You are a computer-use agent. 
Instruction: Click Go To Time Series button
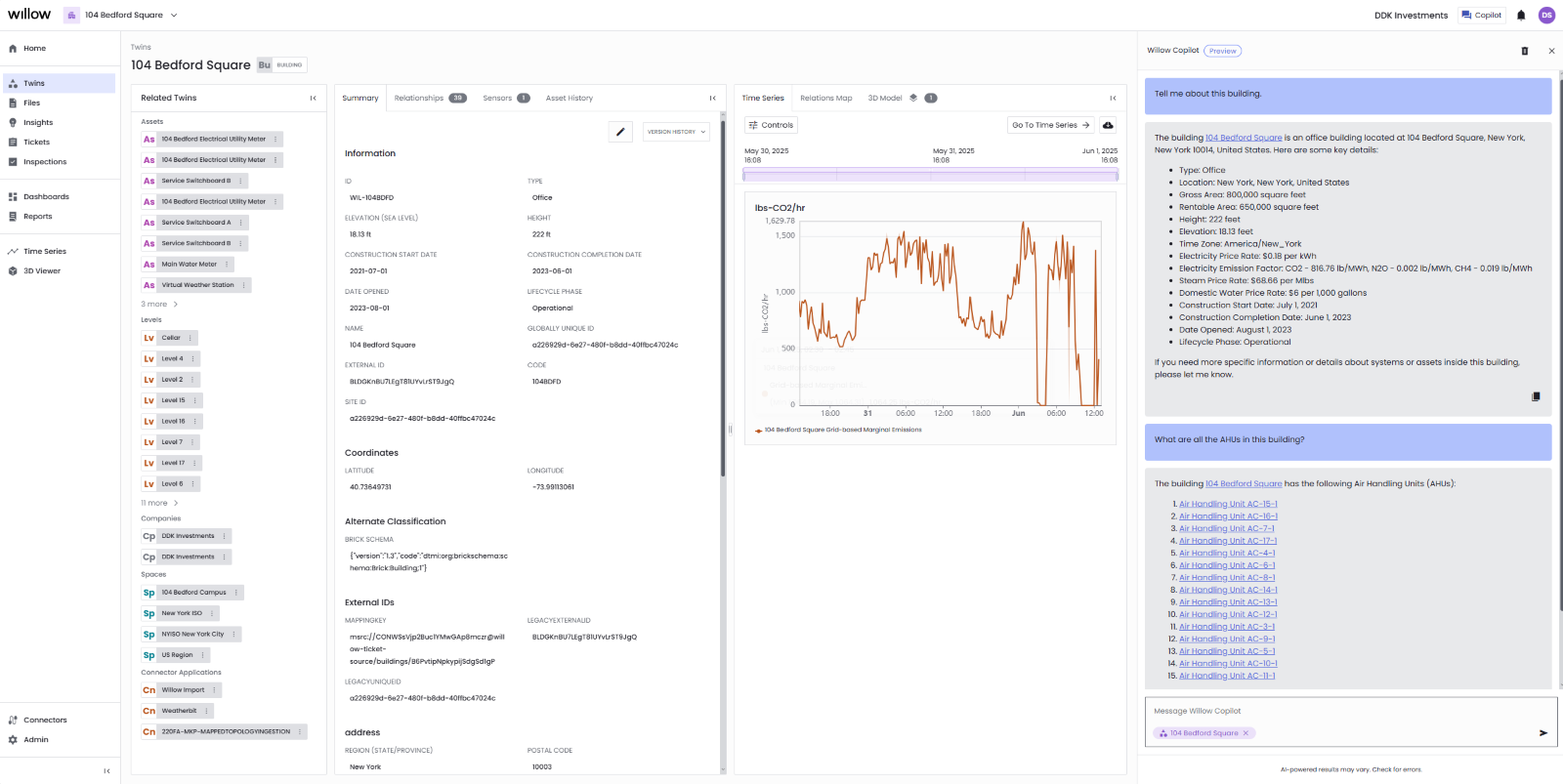click(x=1051, y=125)
